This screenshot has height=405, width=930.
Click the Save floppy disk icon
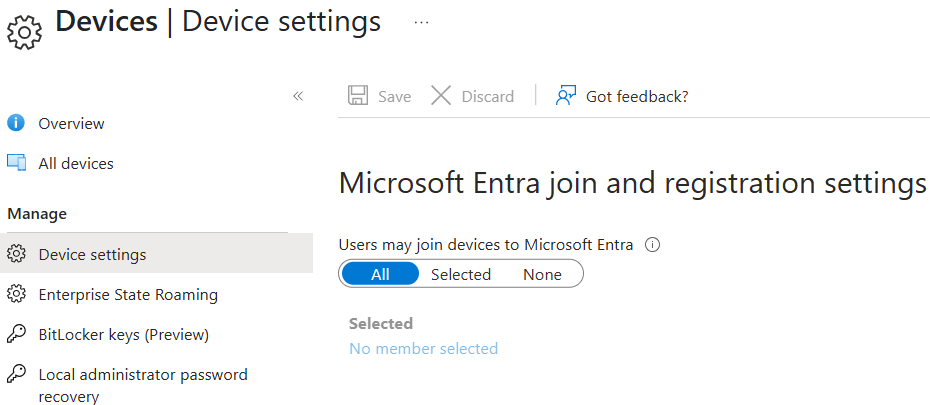click(x=358, y=95)
